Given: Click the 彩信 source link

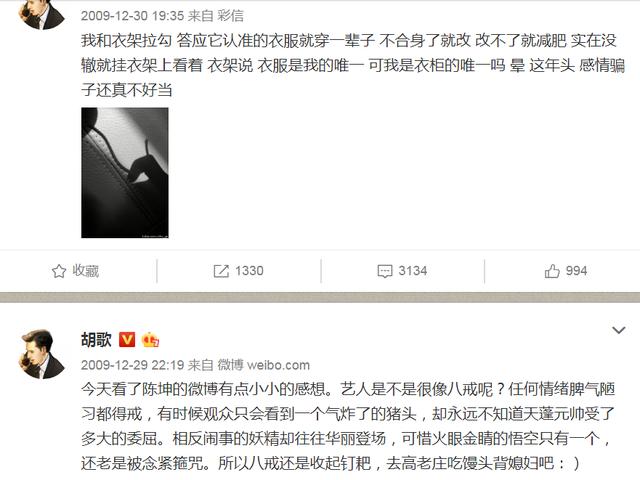Looking at the screenshot, I should coord(230,16).
